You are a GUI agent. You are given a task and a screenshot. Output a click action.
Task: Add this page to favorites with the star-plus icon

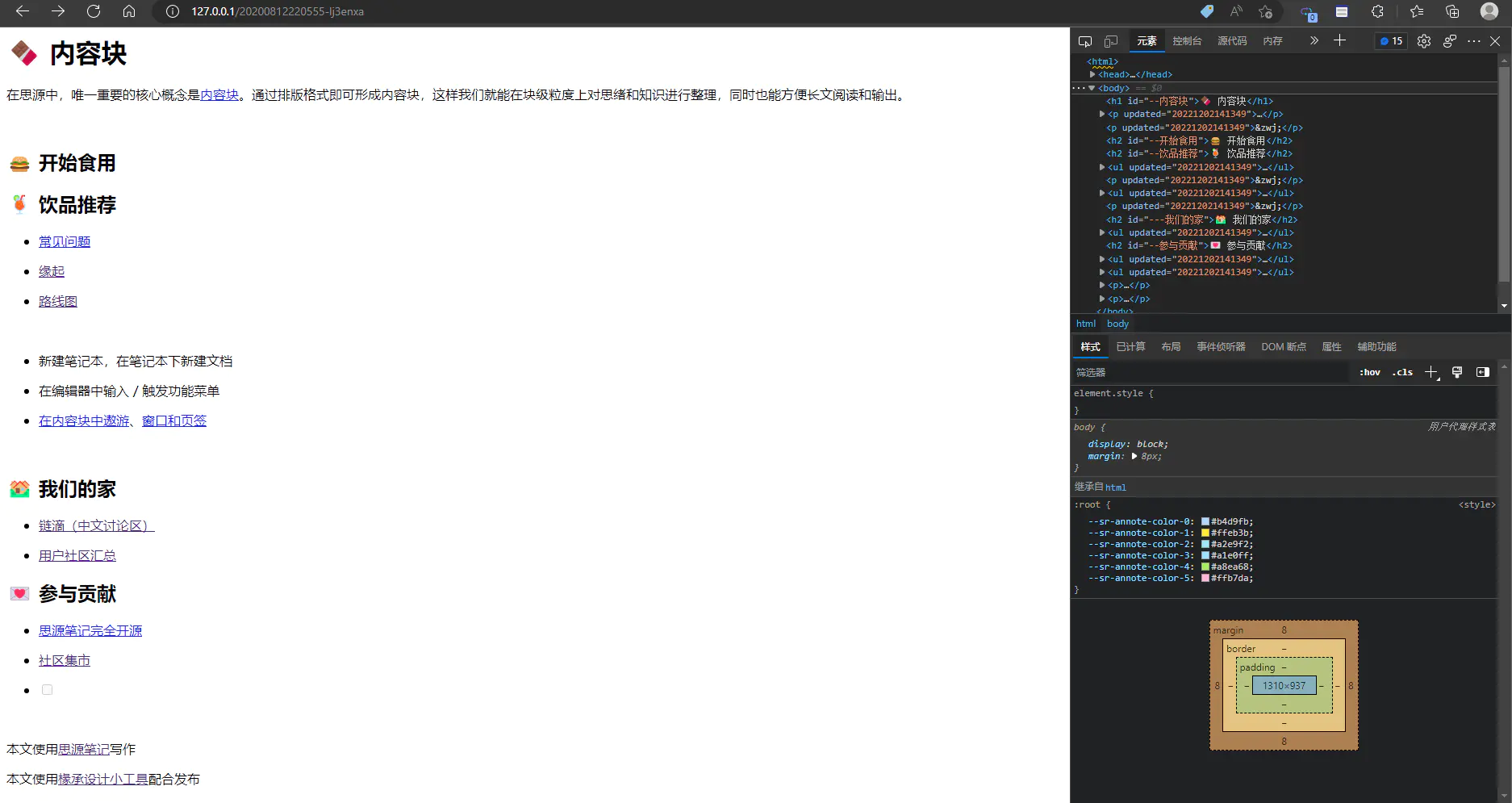pos(1265,11)
